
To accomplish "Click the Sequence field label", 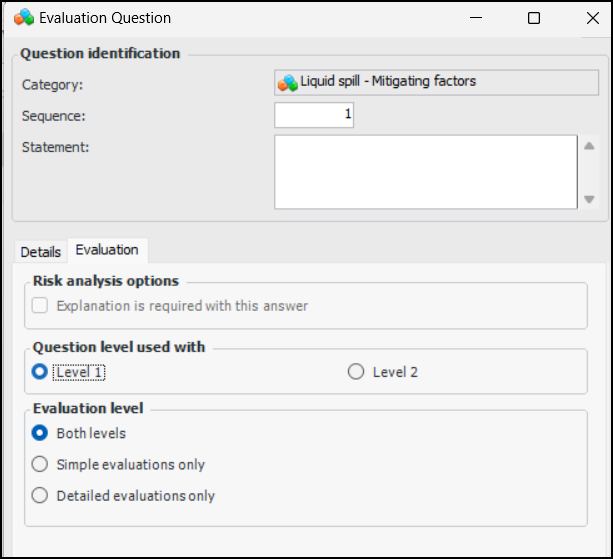I will tap(54, 116).
